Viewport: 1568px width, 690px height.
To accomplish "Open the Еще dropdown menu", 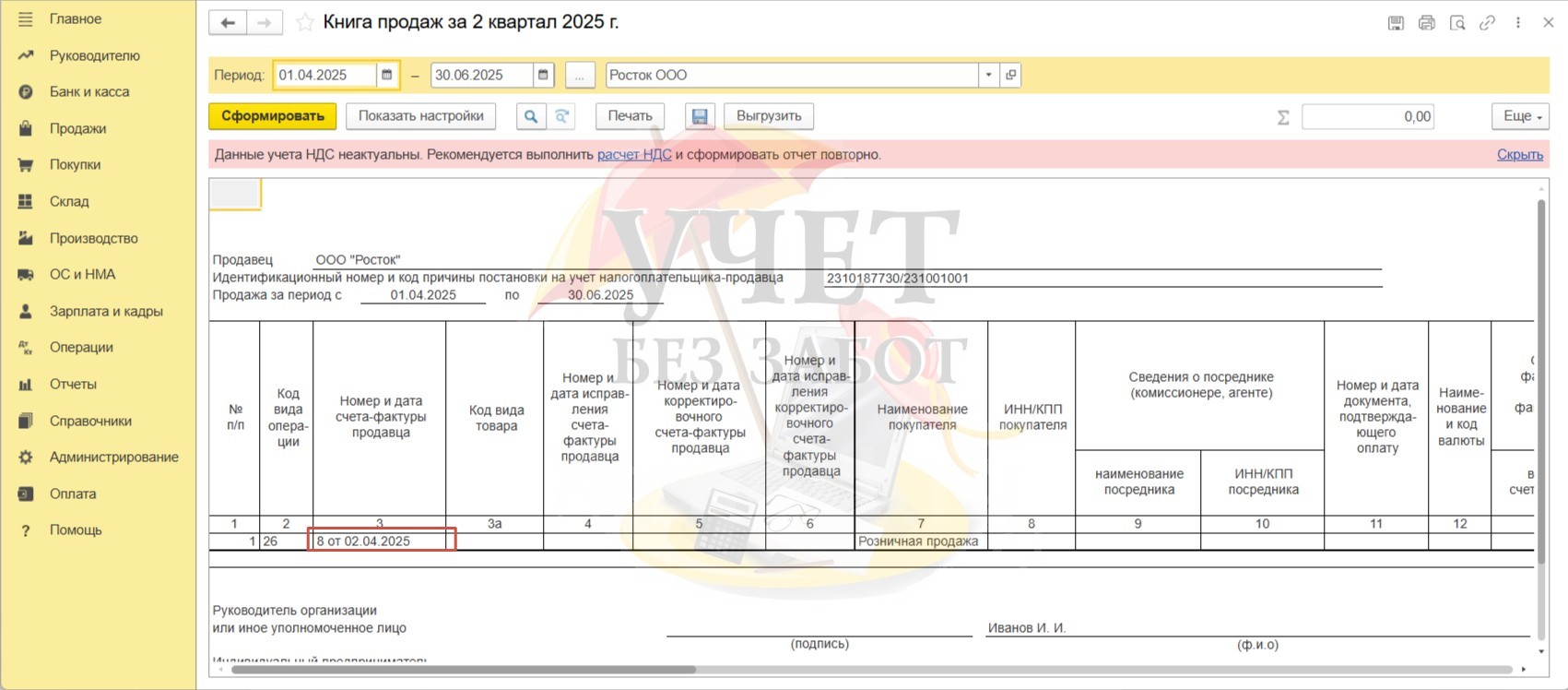I will (1521, 116).
